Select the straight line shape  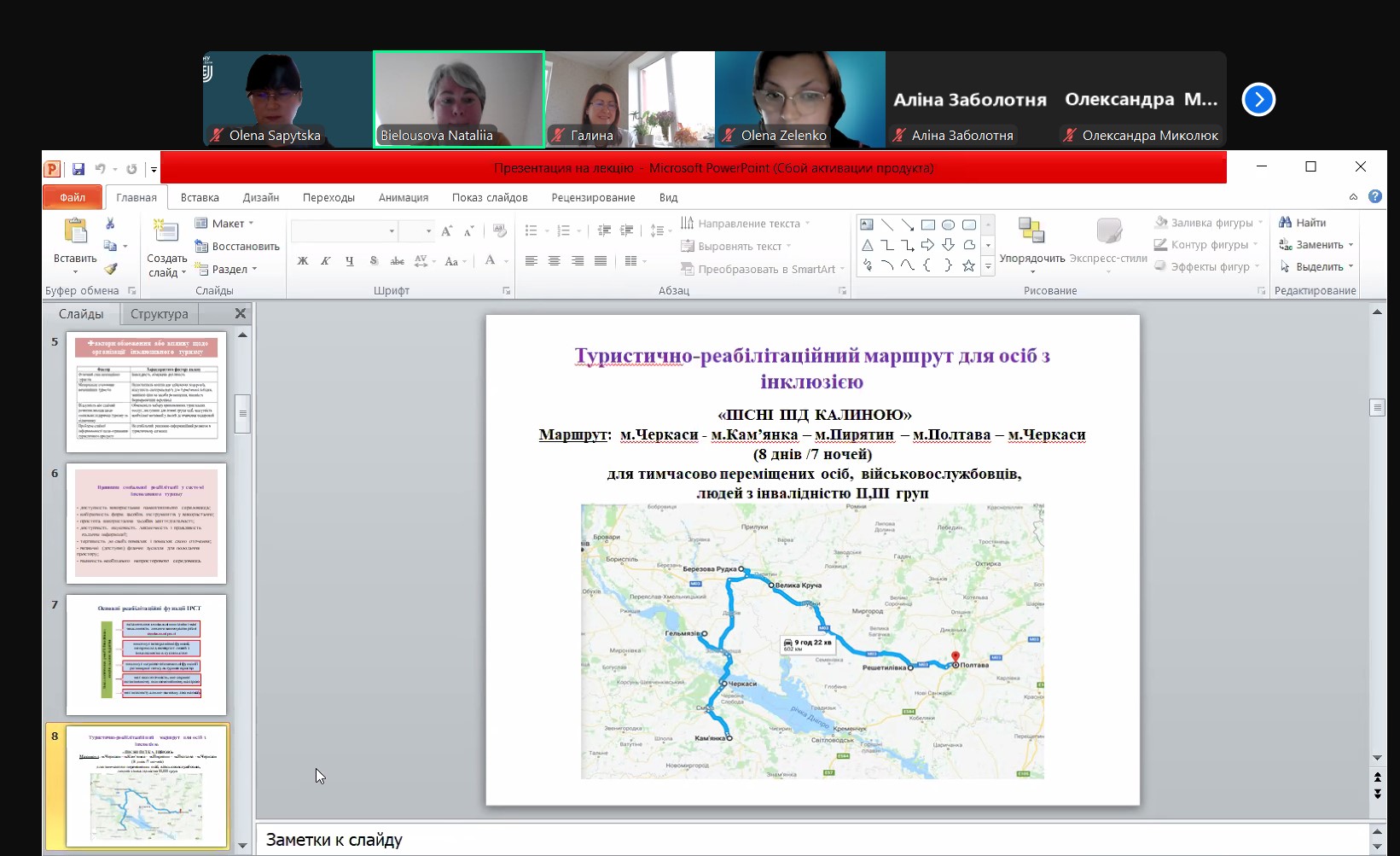887,225
